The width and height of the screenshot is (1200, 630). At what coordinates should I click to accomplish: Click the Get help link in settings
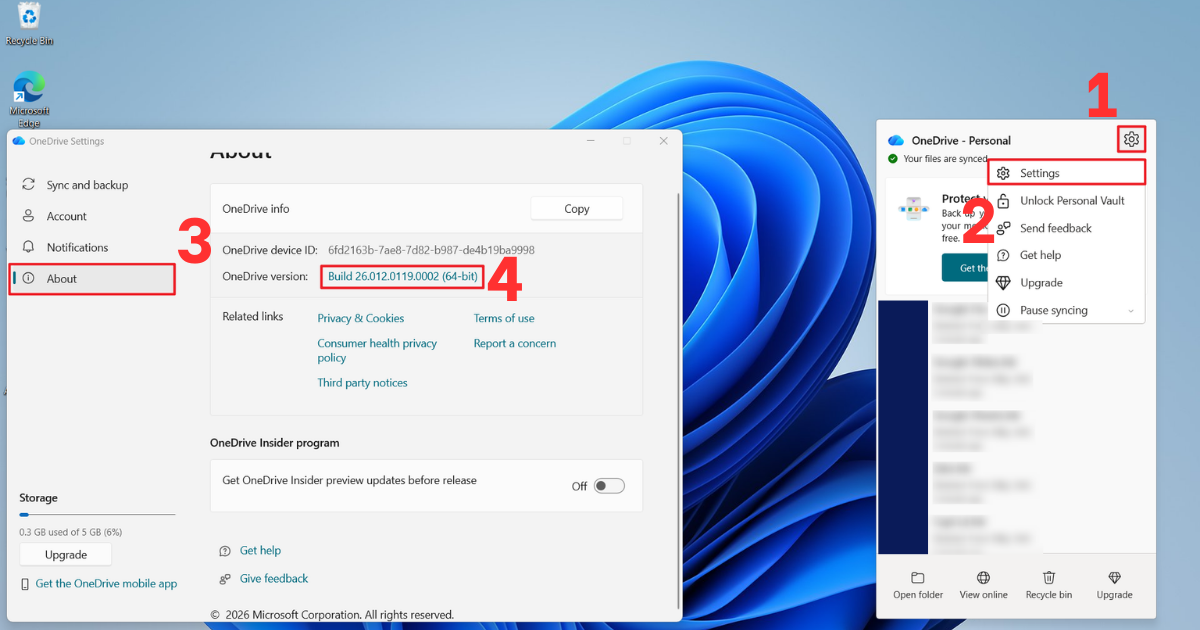260,551
